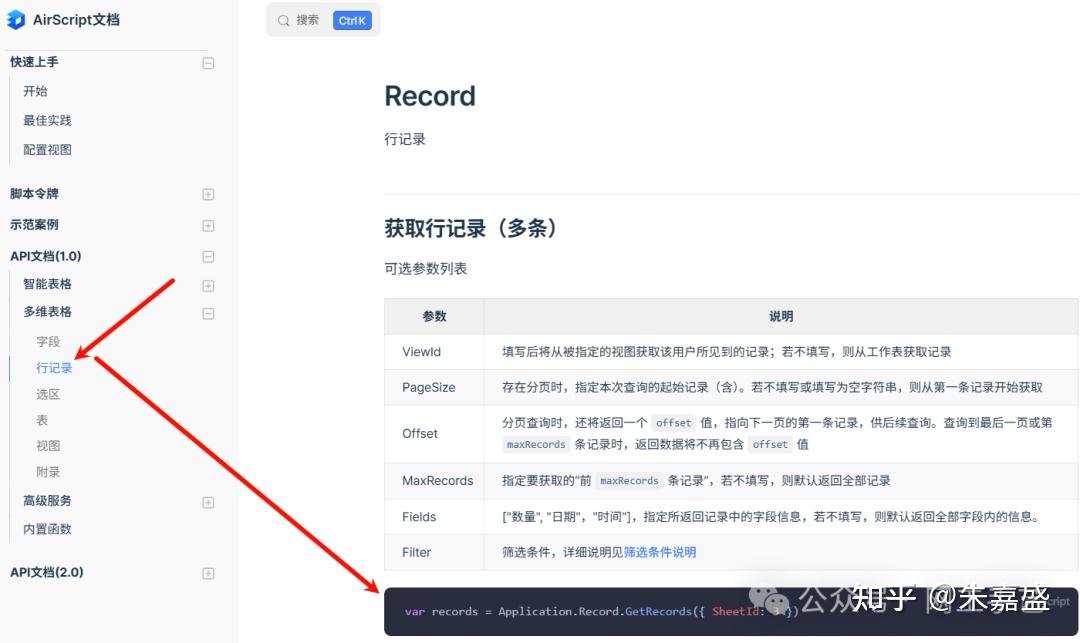The width and height of the screenshot is (1080, 643).
Task: Click the 高级服务 label
Action: (x=48, y=500)
